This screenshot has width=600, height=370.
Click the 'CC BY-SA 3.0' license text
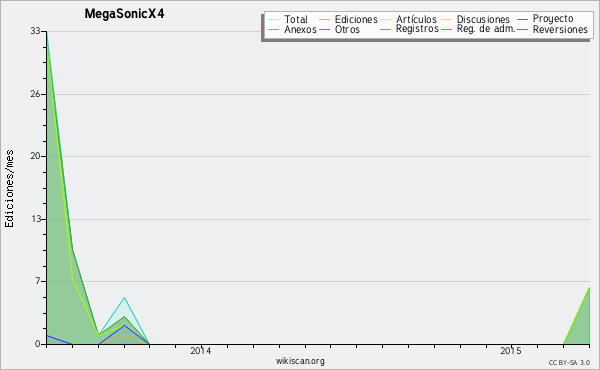pos(569,363)
